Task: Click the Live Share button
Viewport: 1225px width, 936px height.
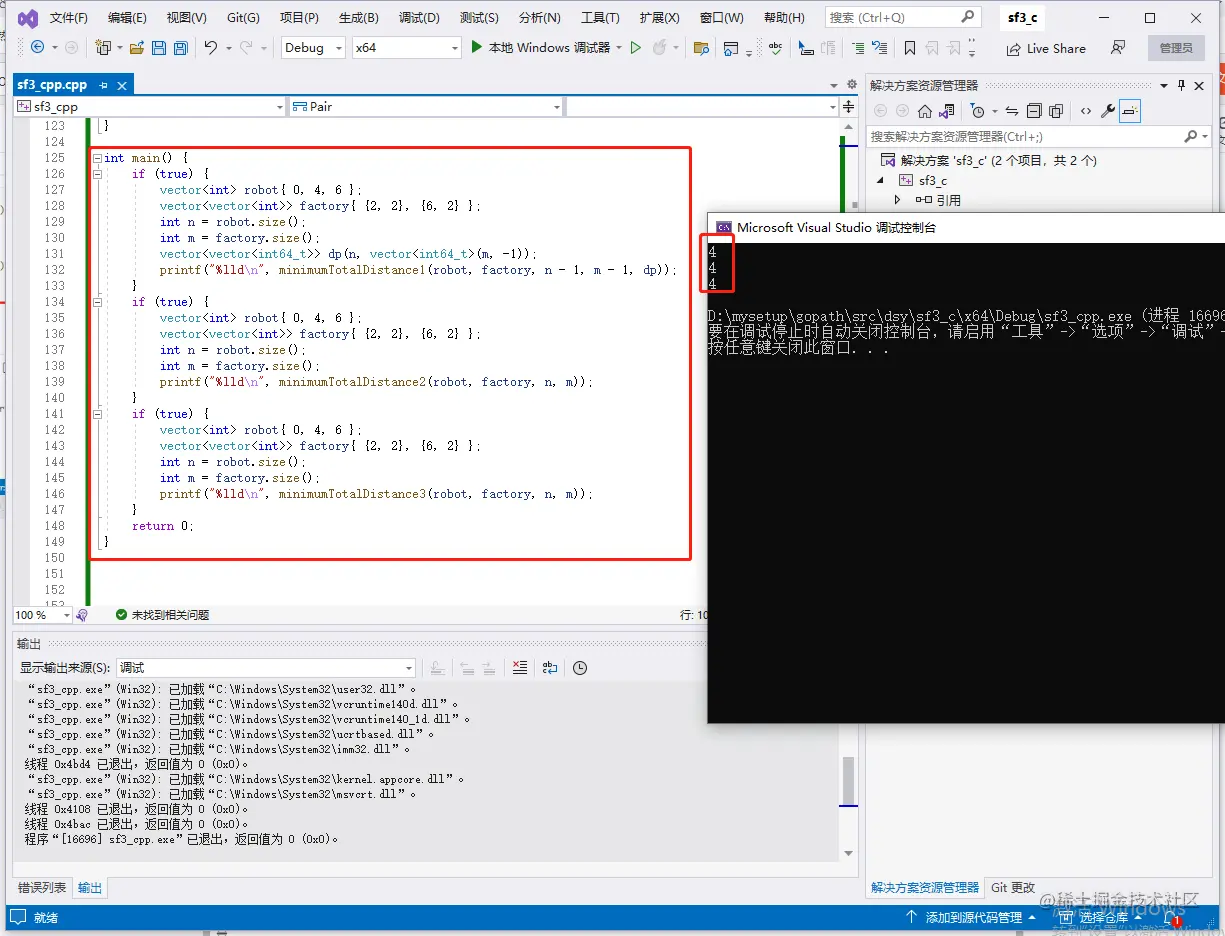Action: (1045, 48)
